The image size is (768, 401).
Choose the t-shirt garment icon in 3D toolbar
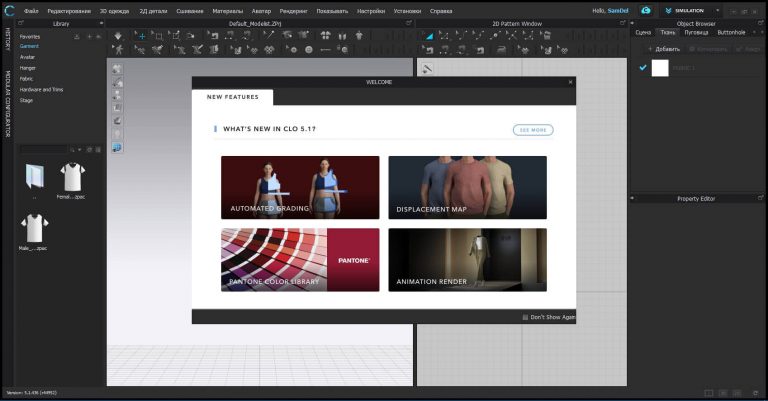click(359, 35)
